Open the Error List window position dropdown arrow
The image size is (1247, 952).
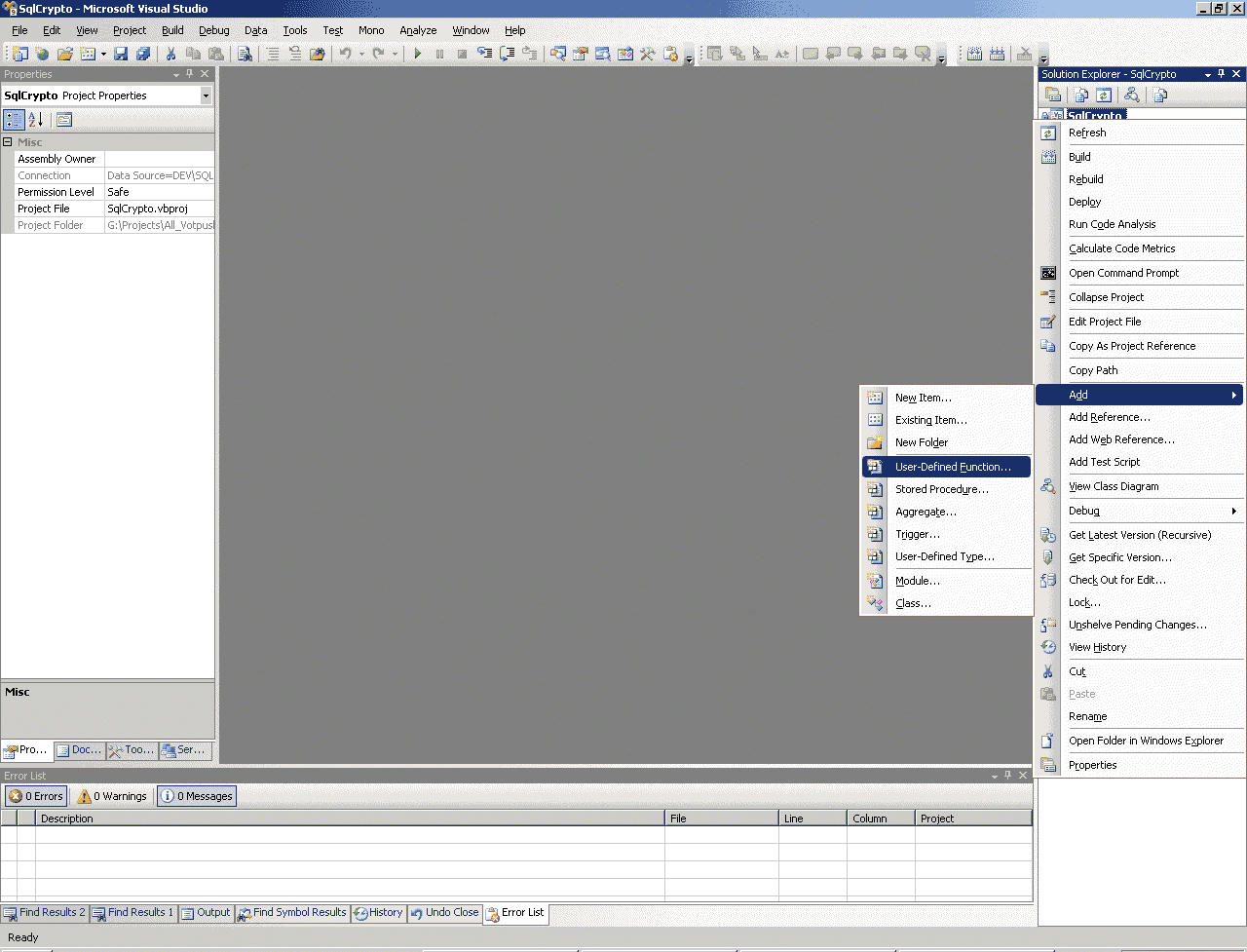995,776
